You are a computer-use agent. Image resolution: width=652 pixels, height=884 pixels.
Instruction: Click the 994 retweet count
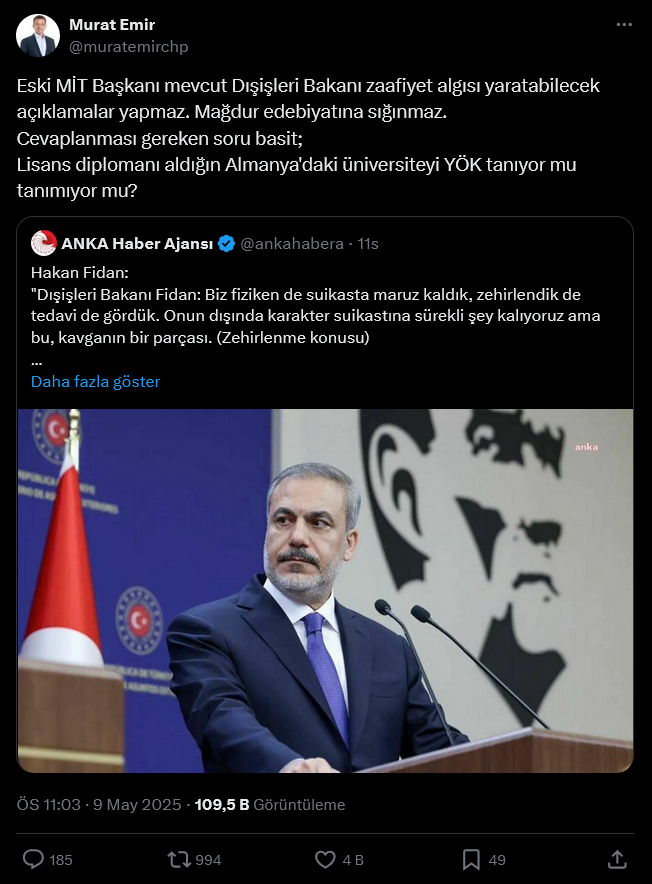click(208, 860)
